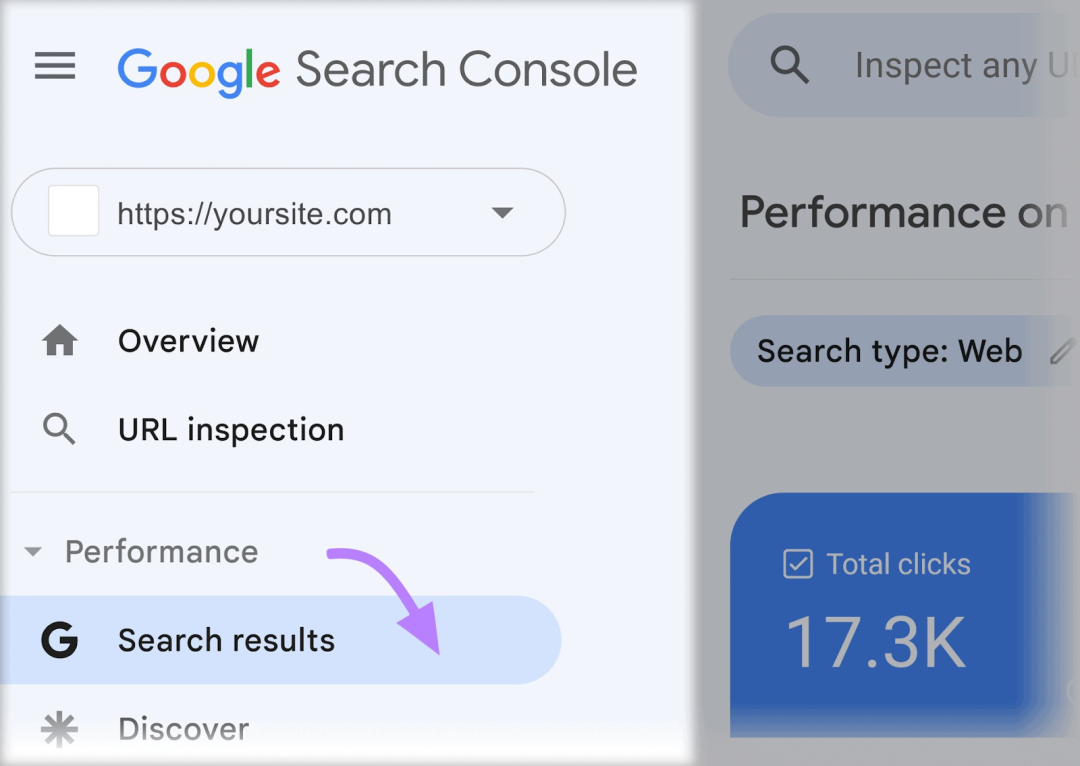Click the asterisk Discover icon

(x=59, y=729)
